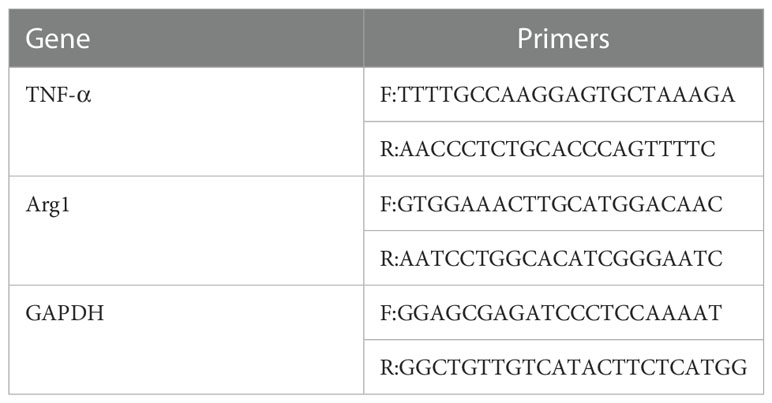Click the word Primers in header

pyautogui.click(x=563, y=38)
